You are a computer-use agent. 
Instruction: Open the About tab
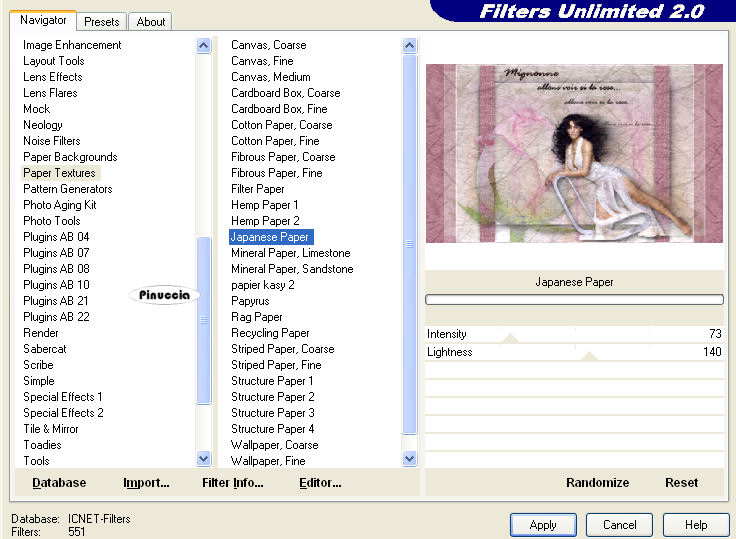151,22
